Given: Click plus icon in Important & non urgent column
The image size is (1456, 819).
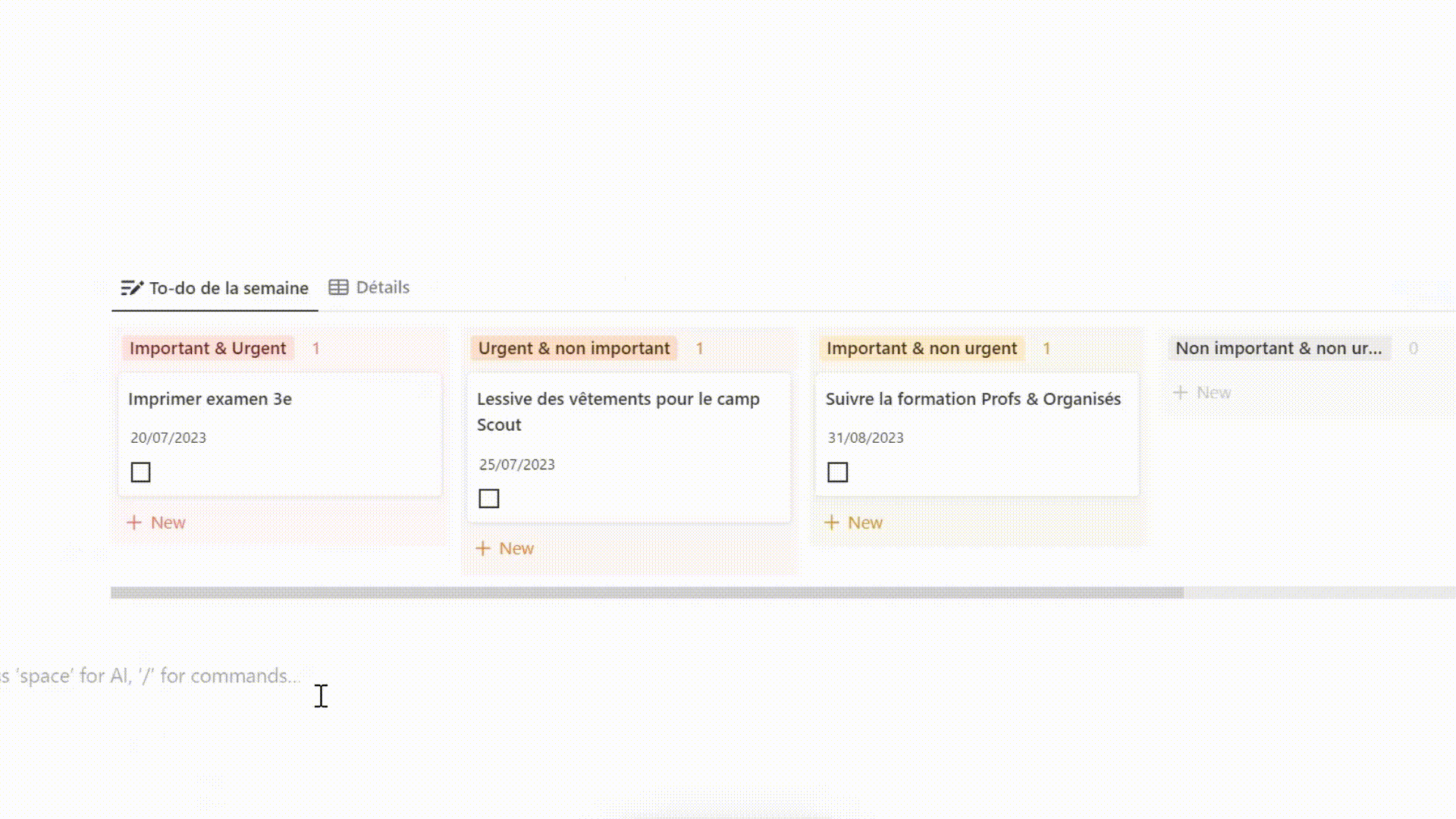Looking at the screenshot, I should [832, 522].
